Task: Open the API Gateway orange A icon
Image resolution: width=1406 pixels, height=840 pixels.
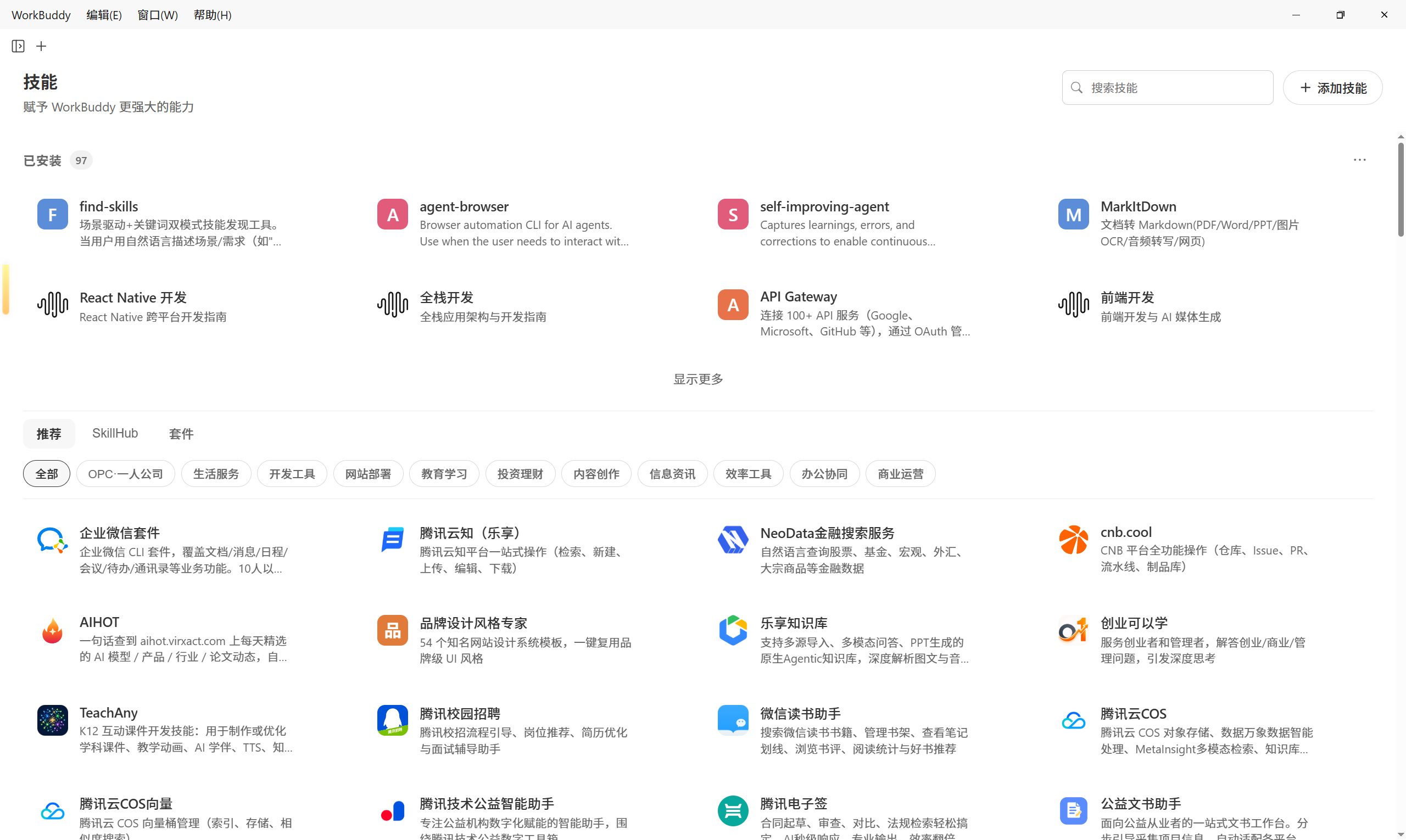Action: coord(733,305)
